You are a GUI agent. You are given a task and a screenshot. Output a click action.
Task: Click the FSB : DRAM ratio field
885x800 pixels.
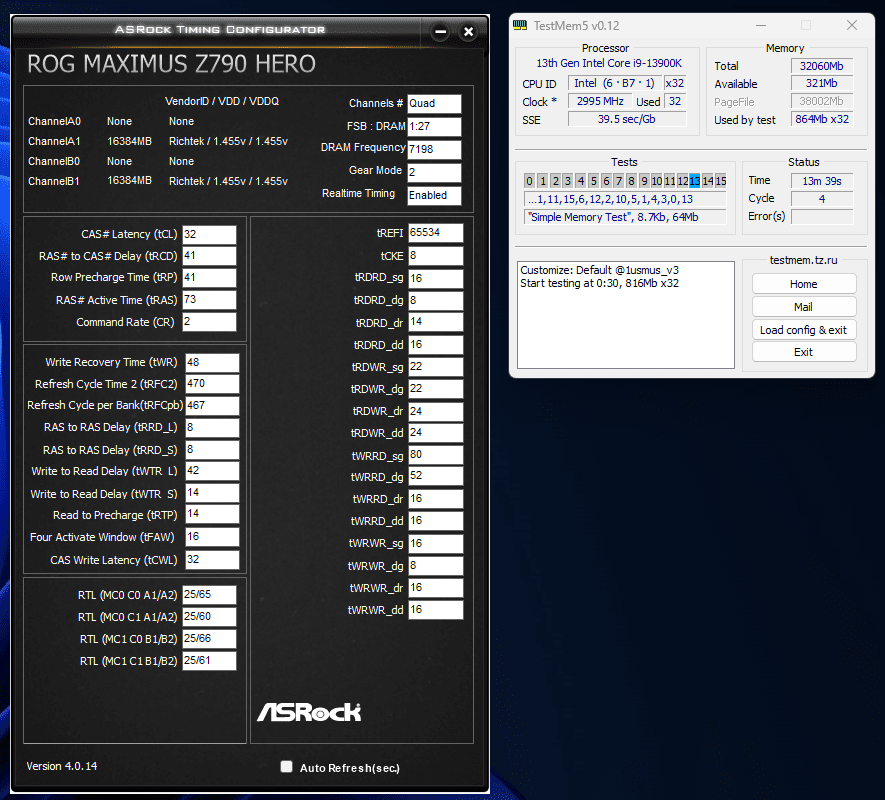pos(434,126)
